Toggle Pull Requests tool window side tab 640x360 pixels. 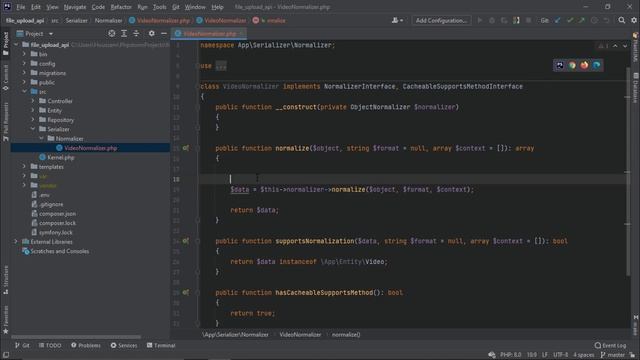click(5, 122)
